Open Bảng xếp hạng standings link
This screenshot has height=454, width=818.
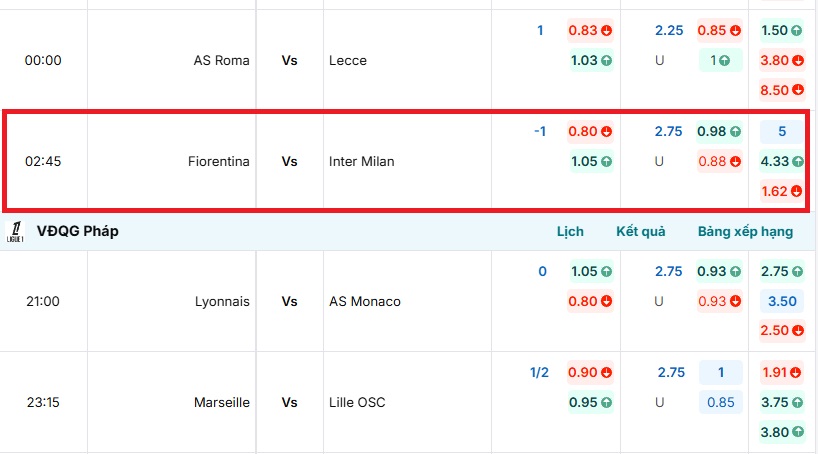tap(745, 231)
